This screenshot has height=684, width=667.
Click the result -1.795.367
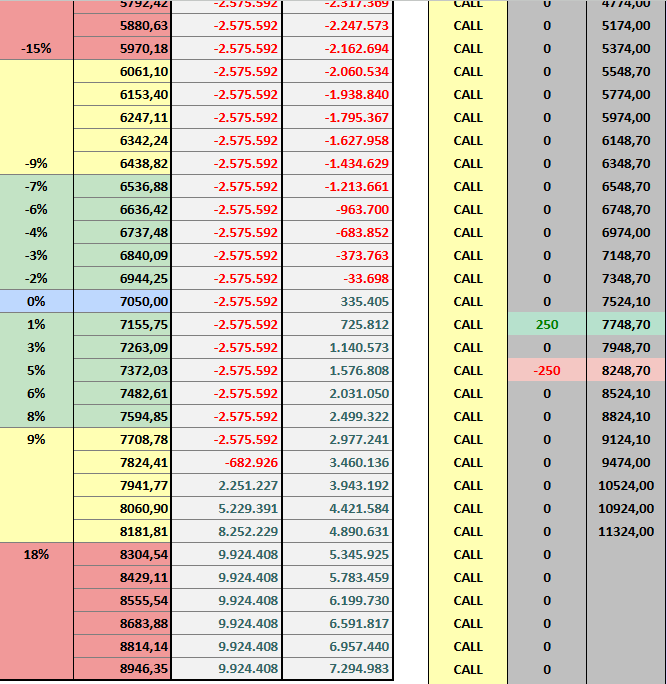(x=338, y=118)
